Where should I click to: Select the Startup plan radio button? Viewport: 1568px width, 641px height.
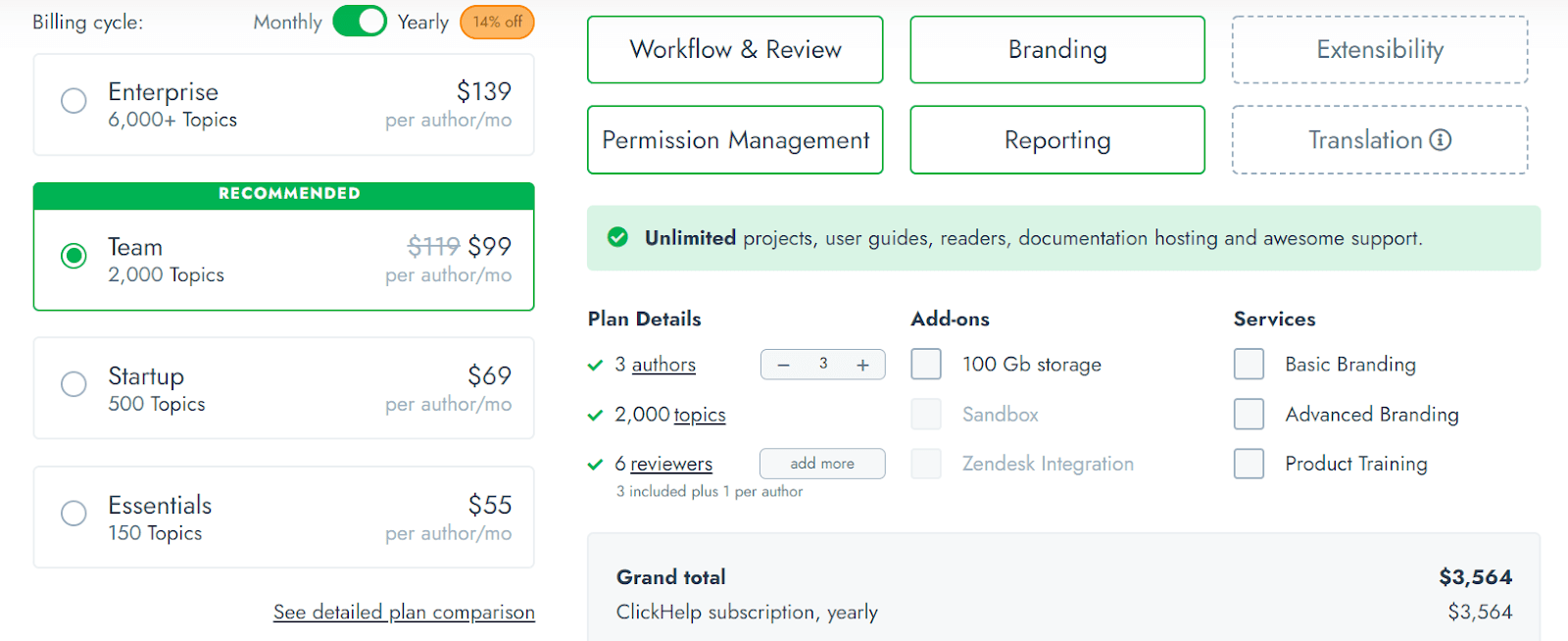(x=73, y=384)
